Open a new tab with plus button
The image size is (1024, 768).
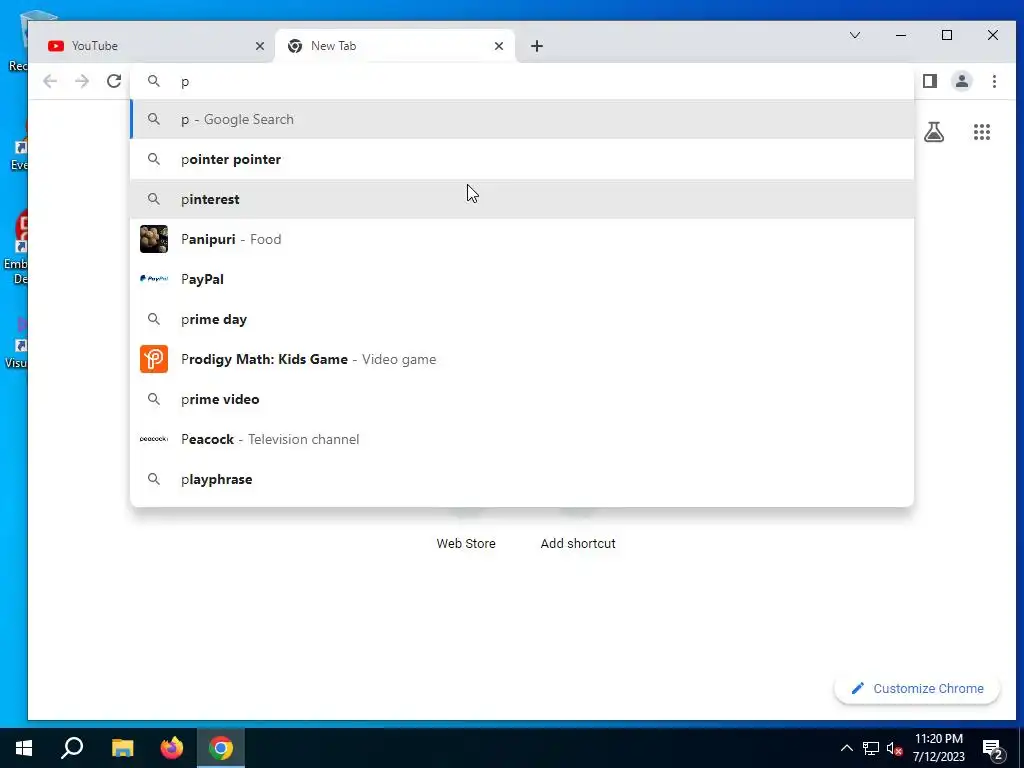pyautogui.click(x=537, y=46)
